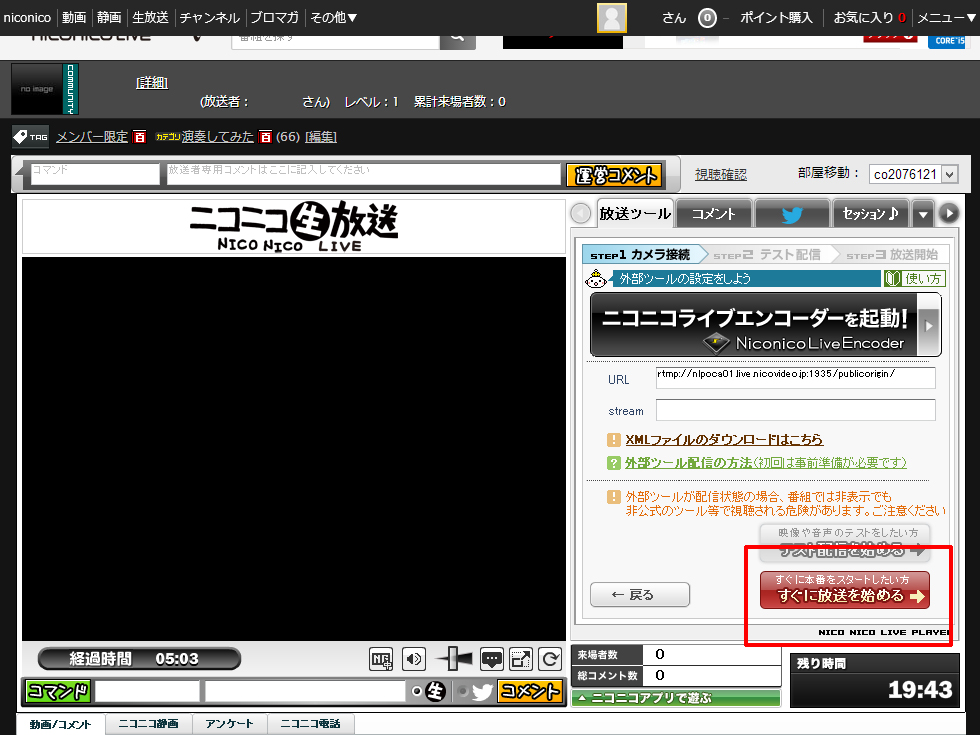Open the アンケート tab

pos(229,724)
